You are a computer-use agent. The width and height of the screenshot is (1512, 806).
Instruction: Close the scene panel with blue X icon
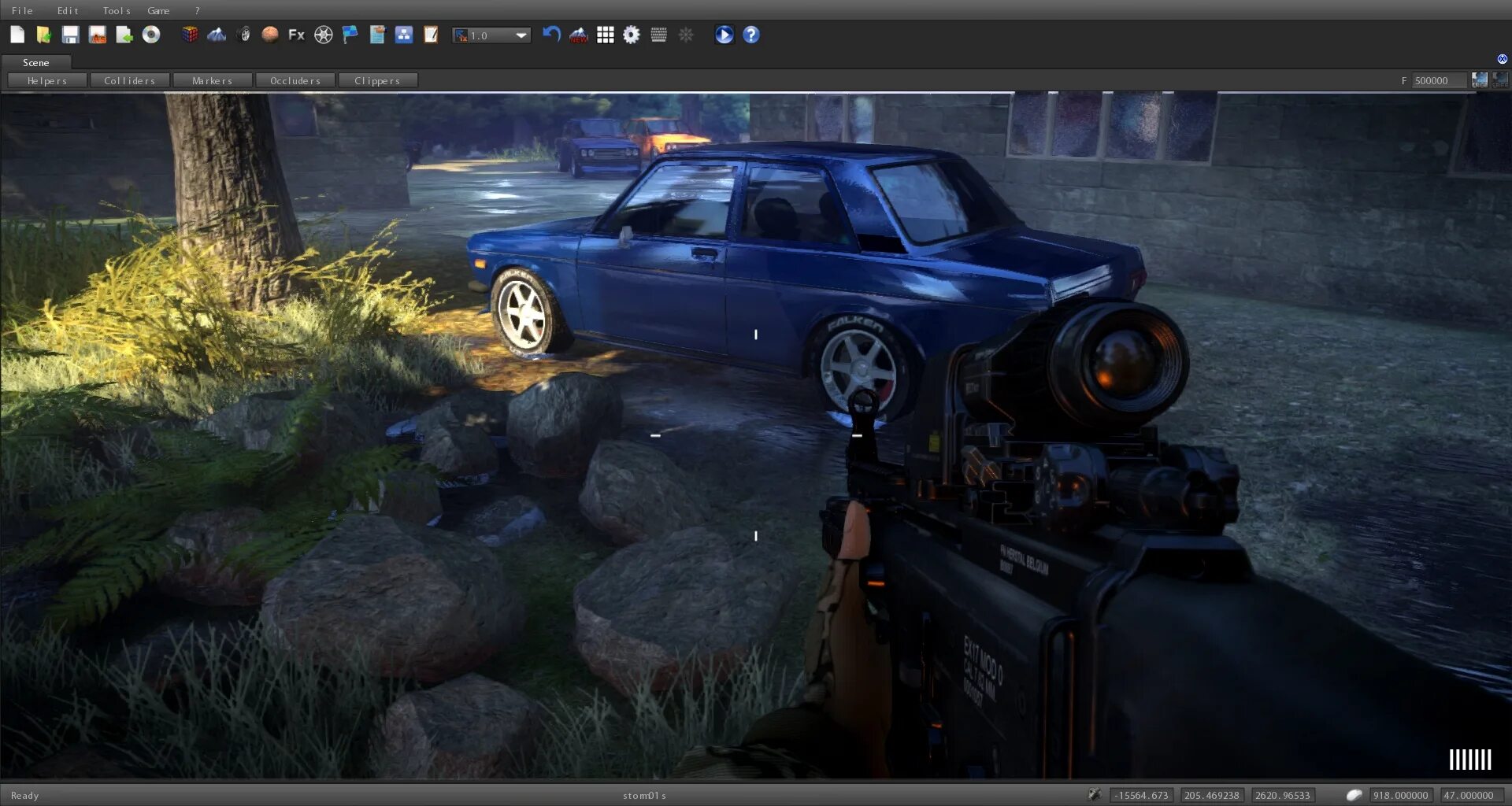click(1503, 59)
